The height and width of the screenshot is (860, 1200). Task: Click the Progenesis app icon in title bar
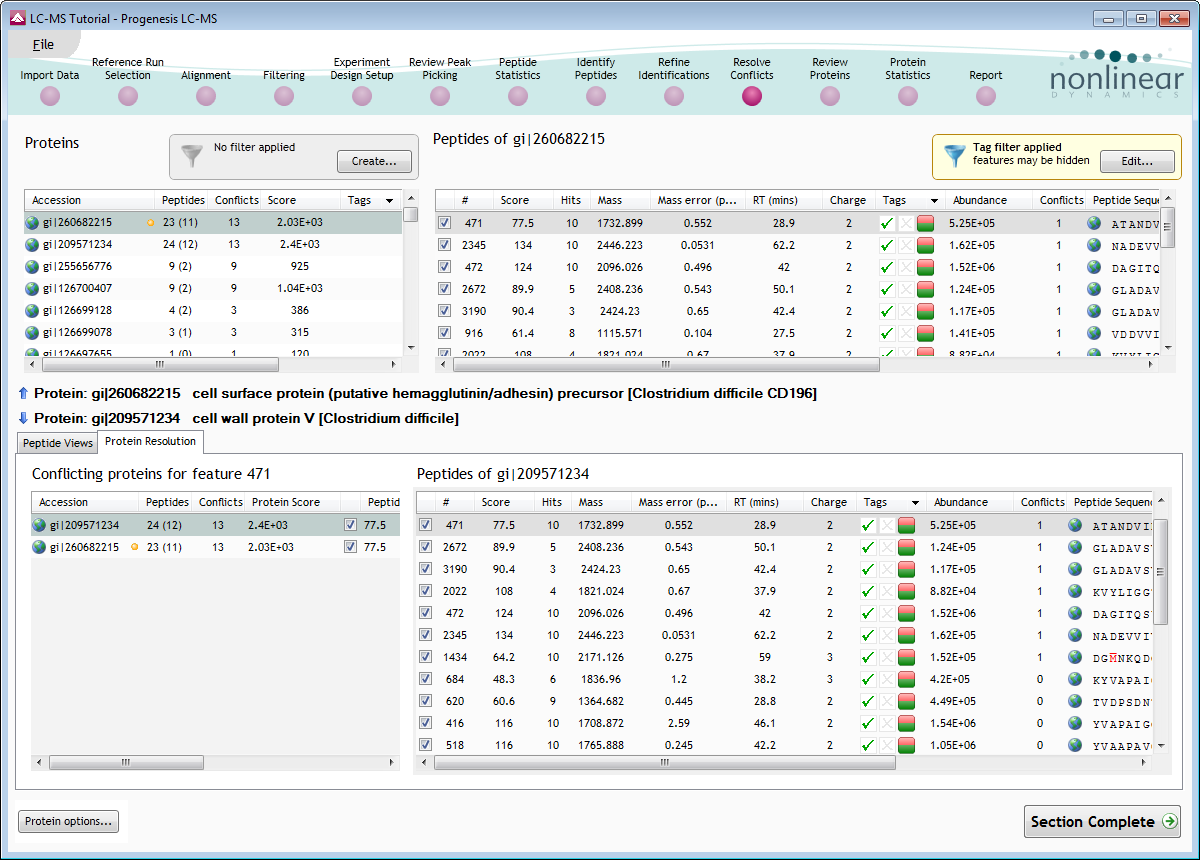(17, 18)
